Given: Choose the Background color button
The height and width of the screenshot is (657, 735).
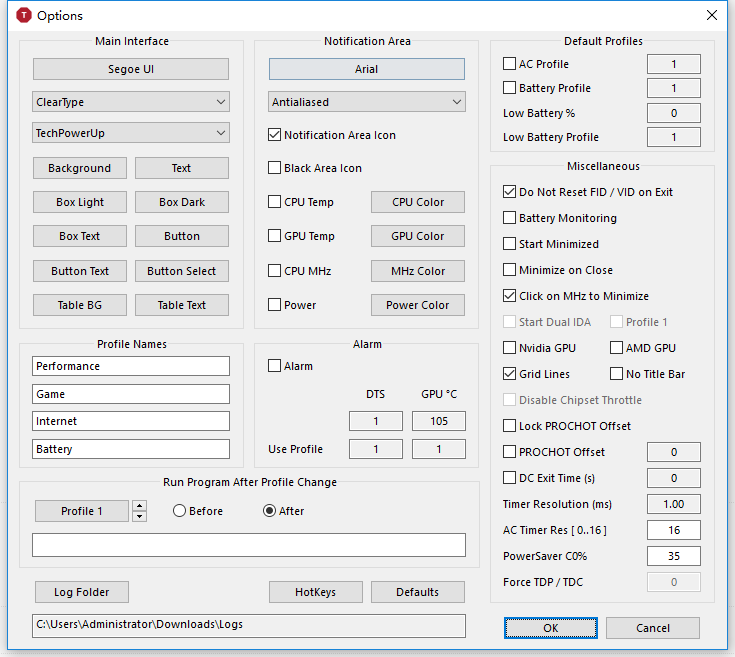Looking at the screenshot, I should (79, 168).
